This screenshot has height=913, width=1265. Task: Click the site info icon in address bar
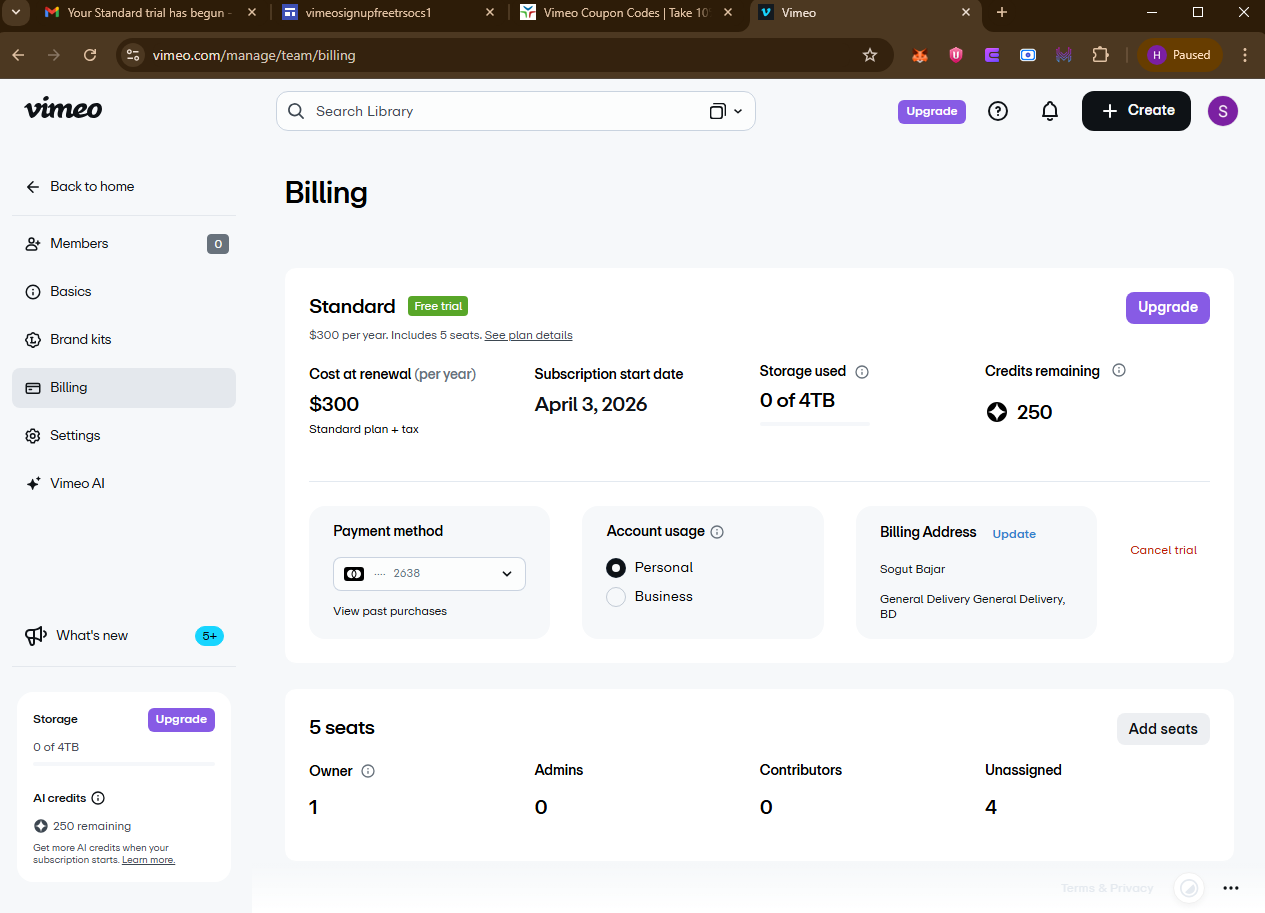tap(133, 55)
